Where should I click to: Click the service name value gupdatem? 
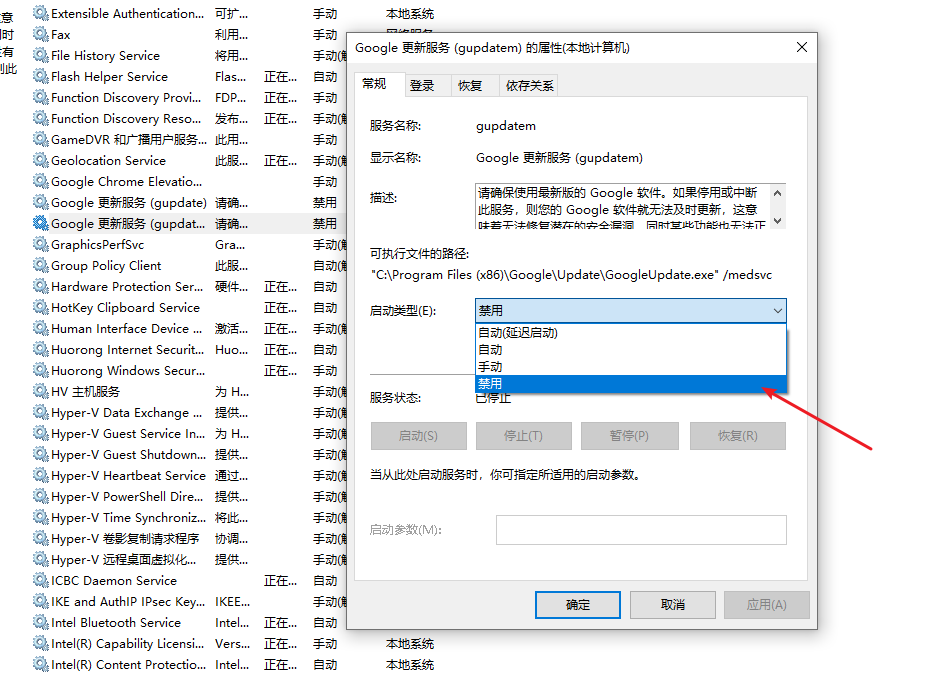(x=506, y=126)
